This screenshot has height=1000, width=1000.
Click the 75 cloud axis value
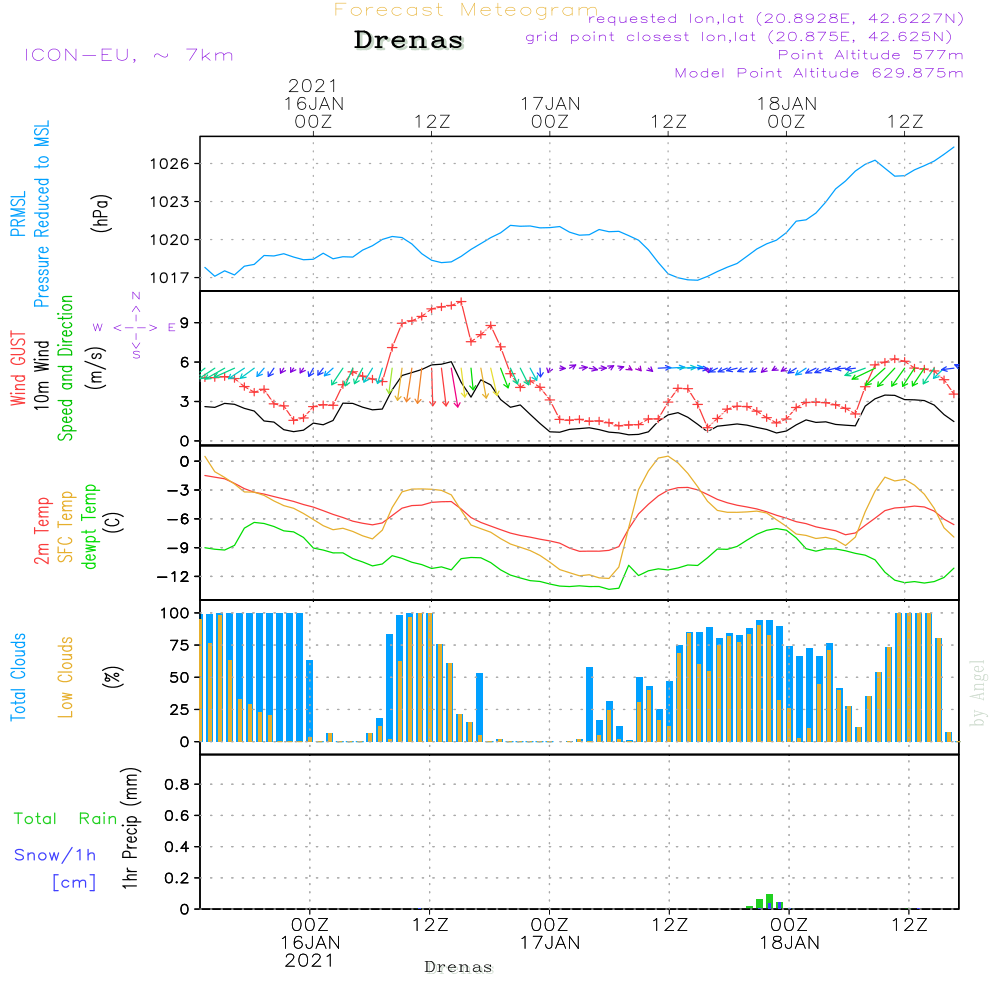(179, 645)
